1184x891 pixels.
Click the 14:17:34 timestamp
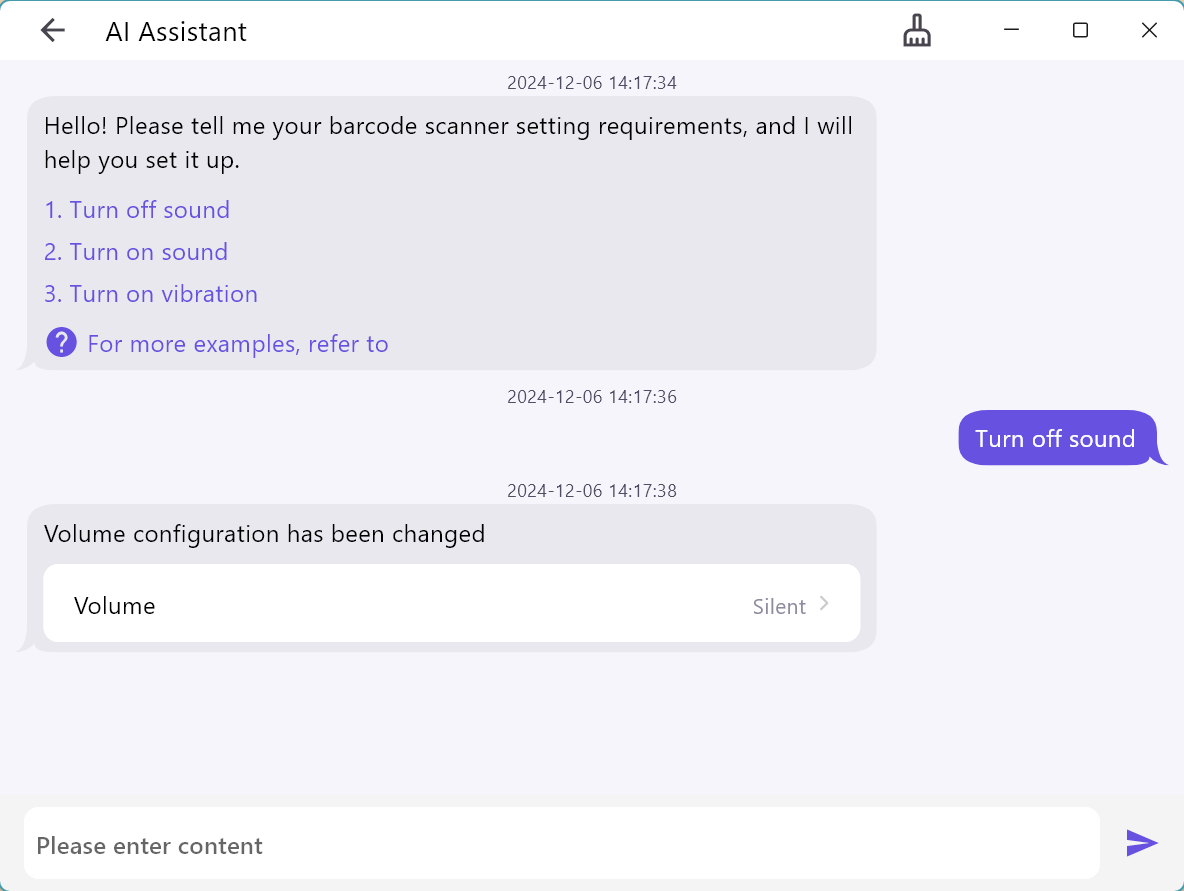pyautogui.click(x=591, y=83)
